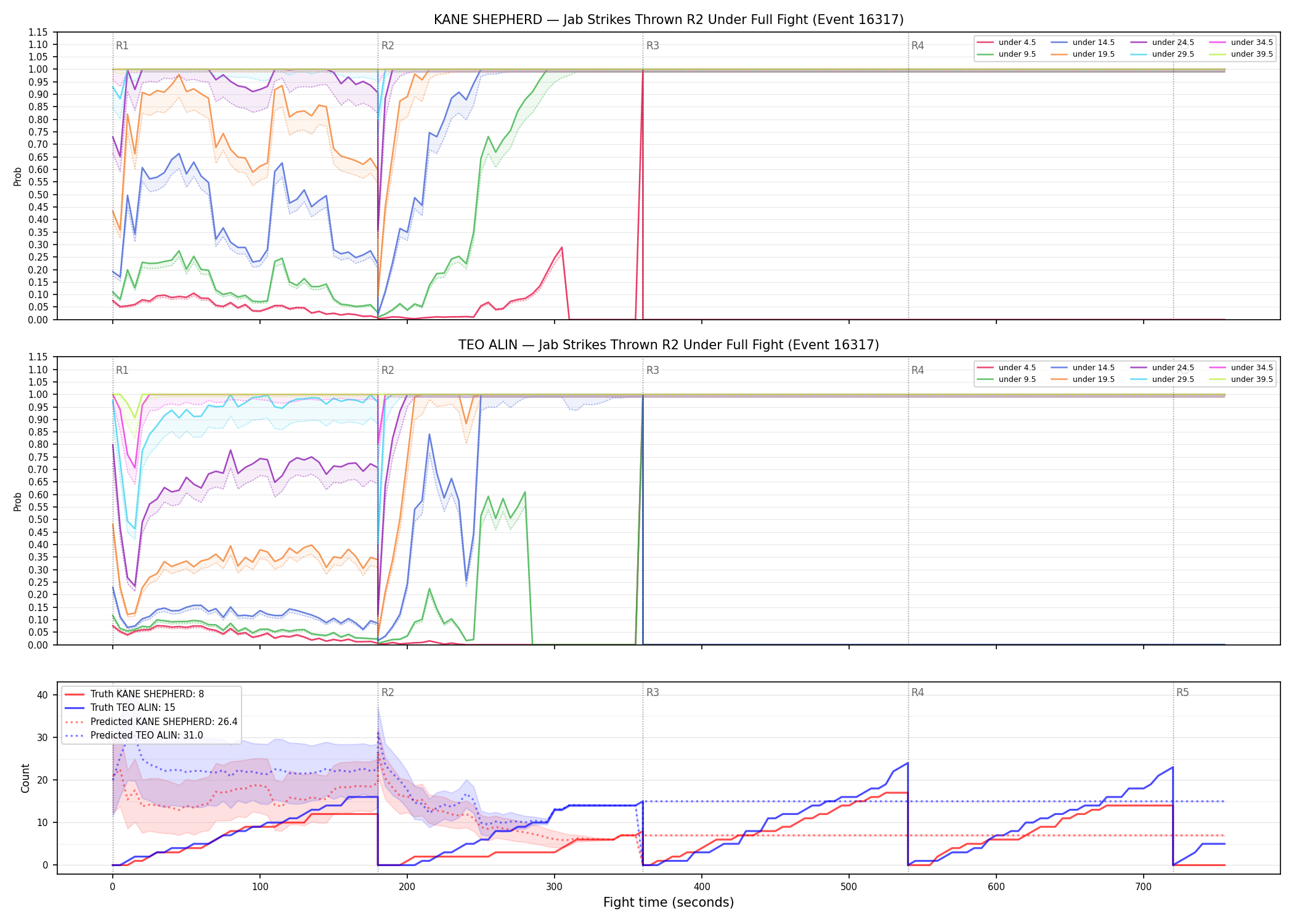Image resolution: width=1294 pixels, height=924 pixels.
Task: Click the 200 tick on the fight time axis
Action: 407,887
